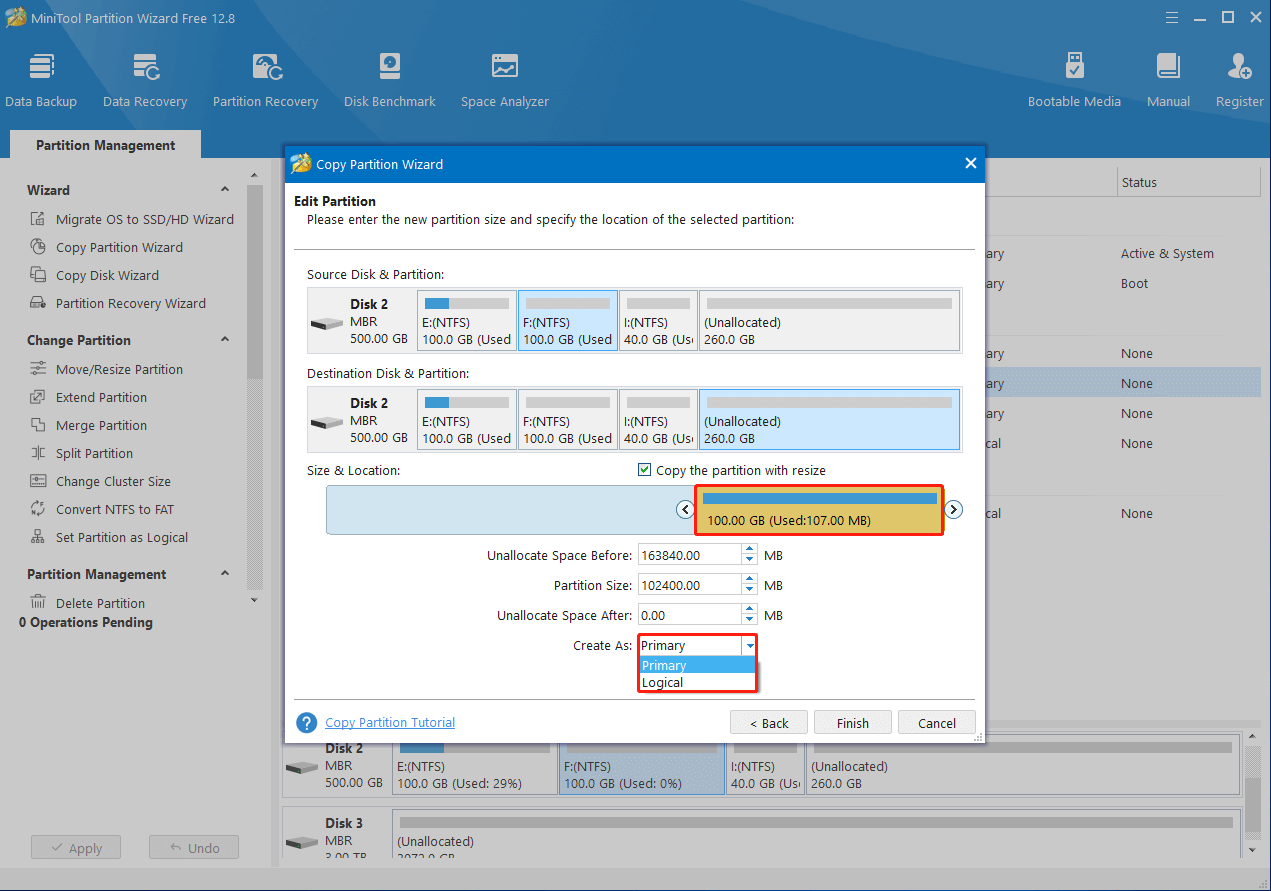Go back with the Back button
This screenshot has height=891, width=1271.
pyautogui.click(x=767, y=723)
